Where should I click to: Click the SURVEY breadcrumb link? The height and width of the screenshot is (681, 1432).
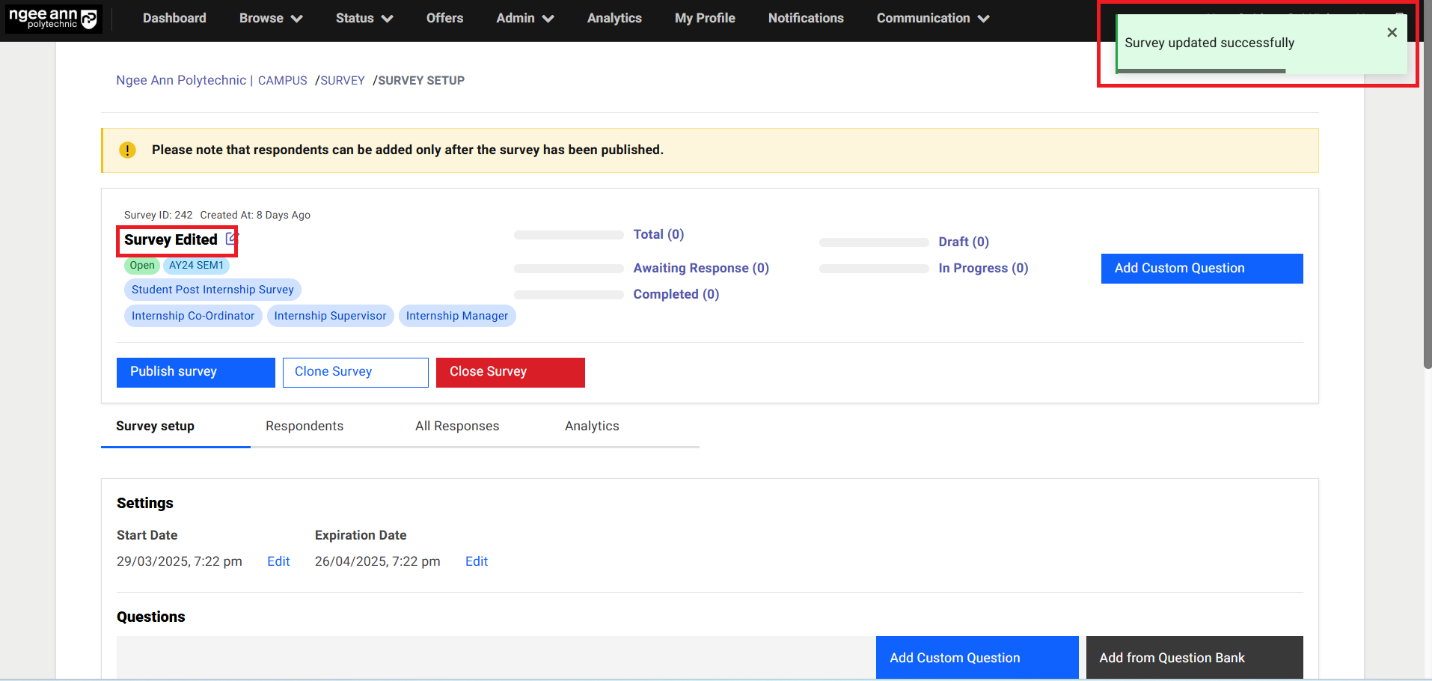point(343,81)
